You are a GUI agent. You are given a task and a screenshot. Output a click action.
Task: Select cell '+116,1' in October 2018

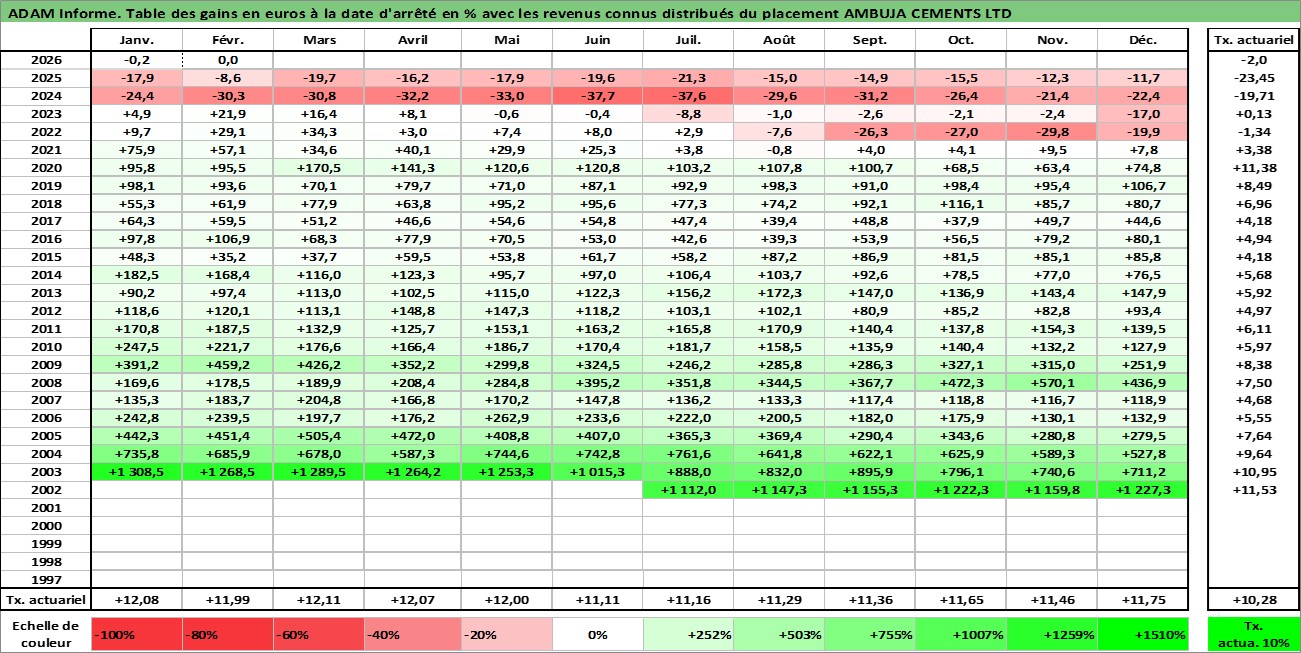coord(961,203)
